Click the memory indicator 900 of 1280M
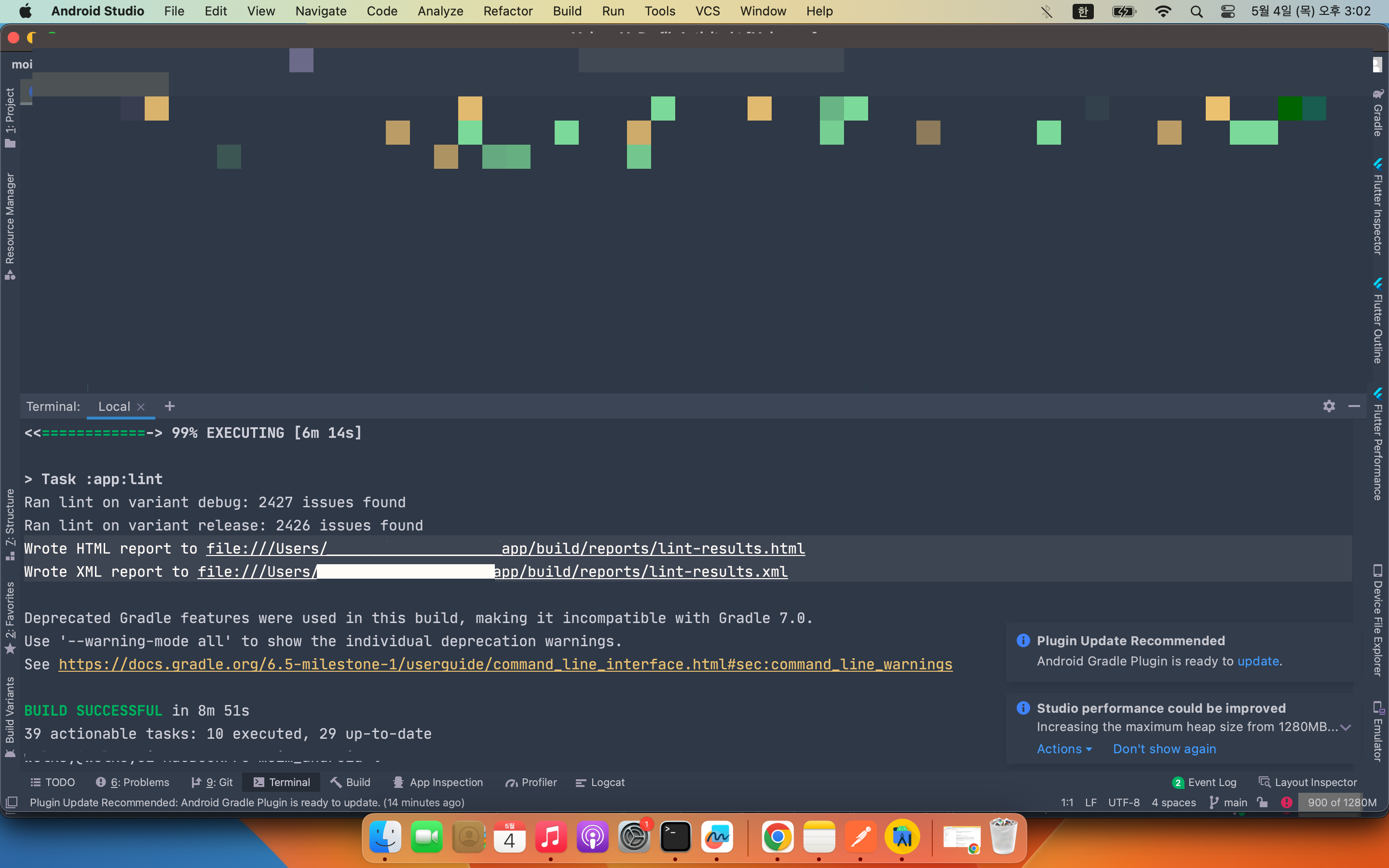The width and height of the screenshot is (1389, 868). tap(1341, 802)
